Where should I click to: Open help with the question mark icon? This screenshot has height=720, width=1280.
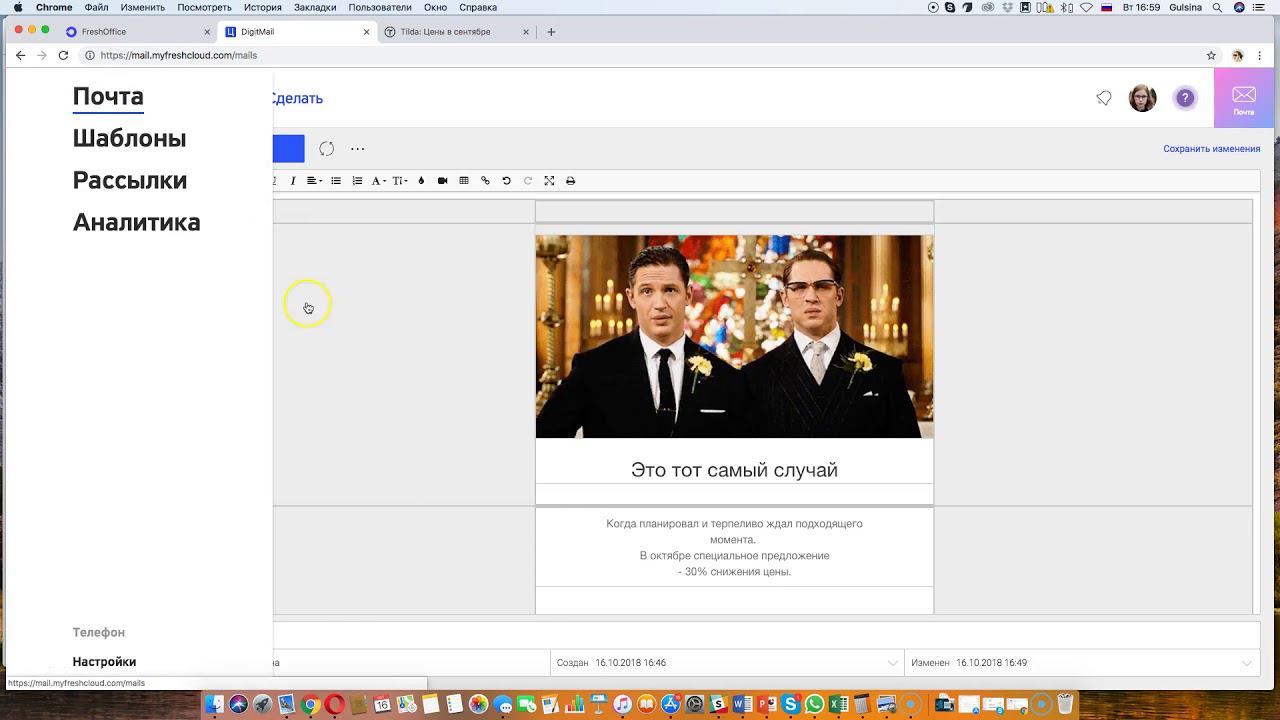1185,98
